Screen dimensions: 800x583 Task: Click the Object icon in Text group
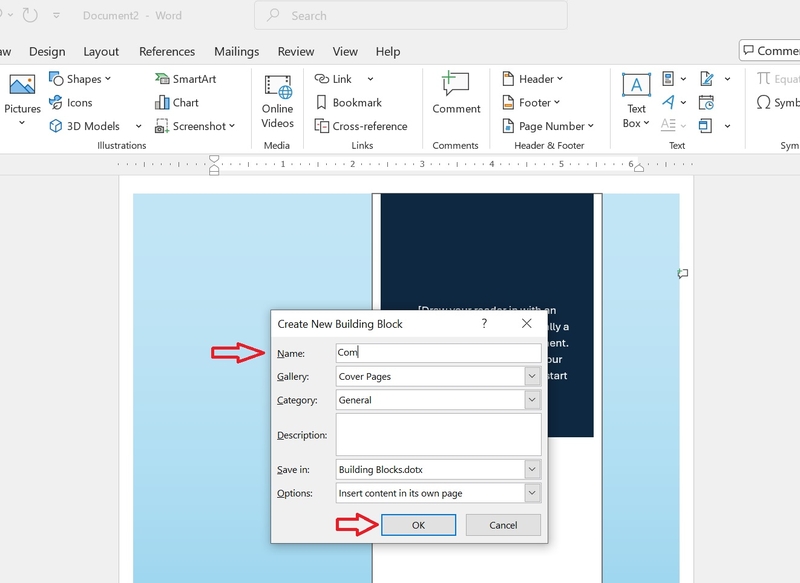coord(706,126)
